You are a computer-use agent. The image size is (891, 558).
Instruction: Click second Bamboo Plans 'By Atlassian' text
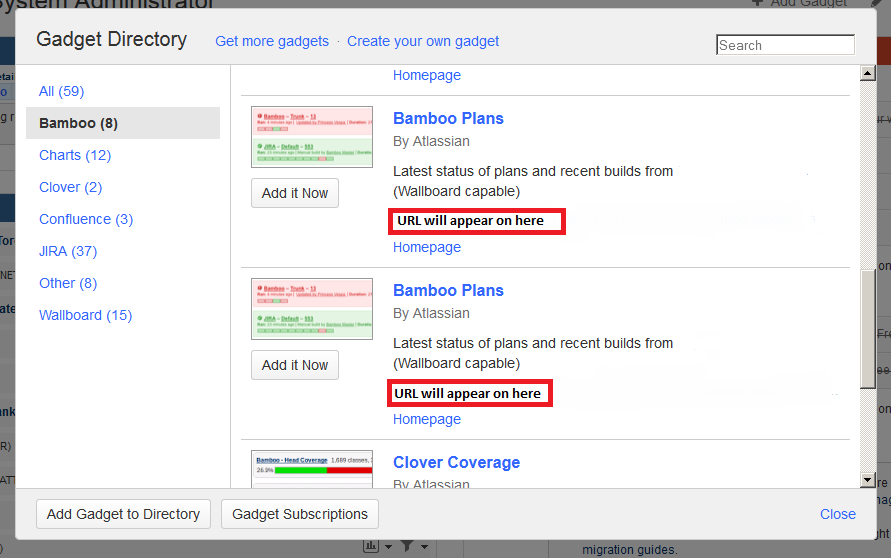431,314
